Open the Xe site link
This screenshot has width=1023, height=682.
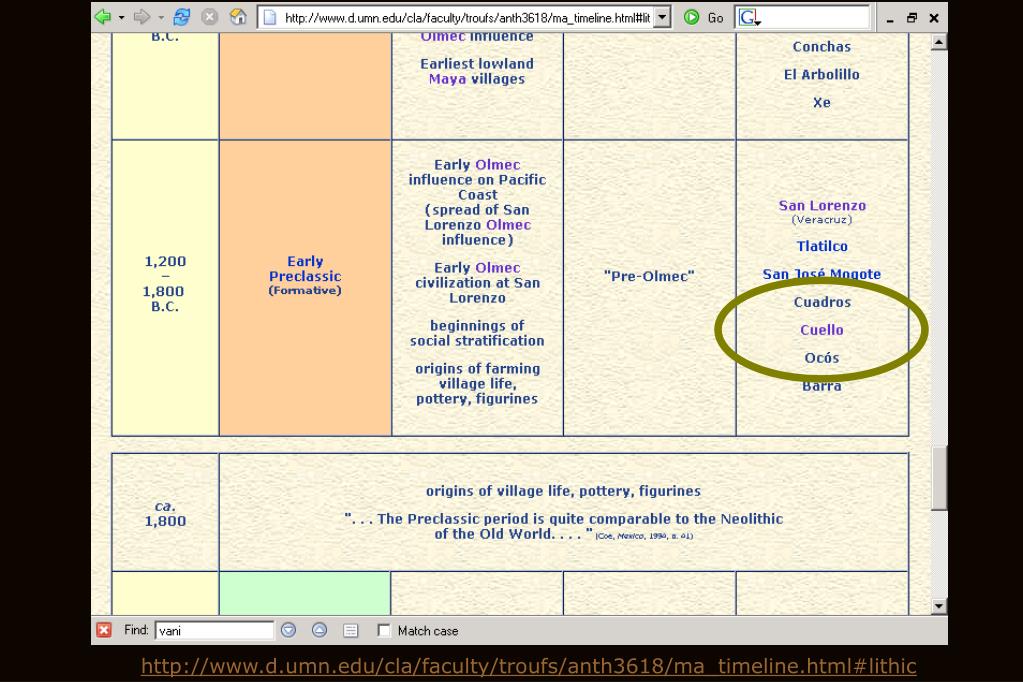click(x=821, y=102)
